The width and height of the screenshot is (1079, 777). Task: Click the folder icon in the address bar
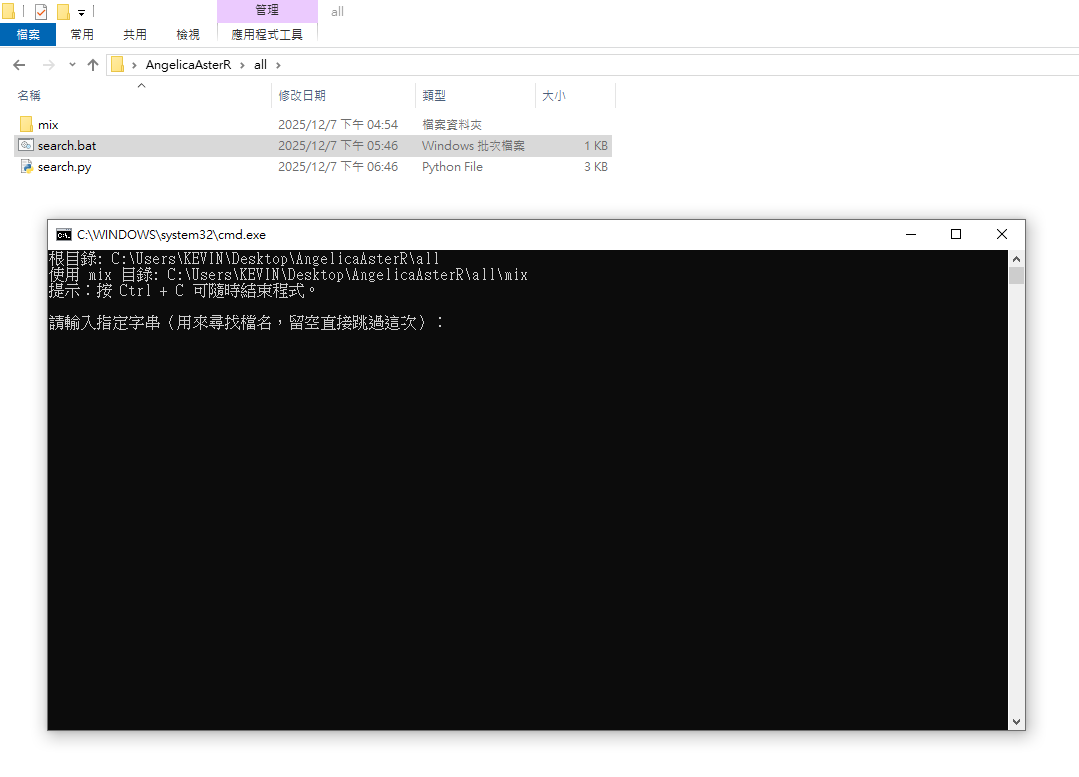pos(118,65)
